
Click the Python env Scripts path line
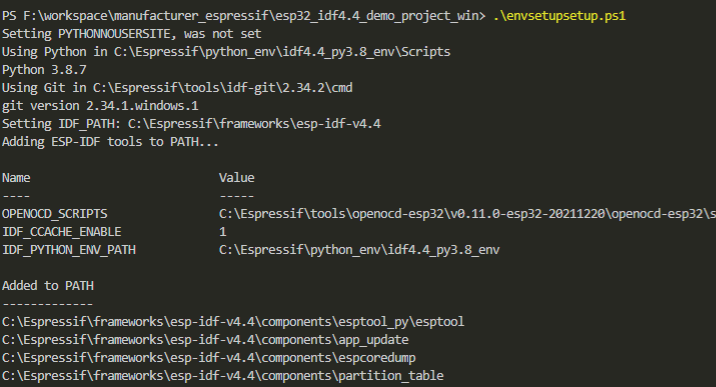[x=226, y=52]
